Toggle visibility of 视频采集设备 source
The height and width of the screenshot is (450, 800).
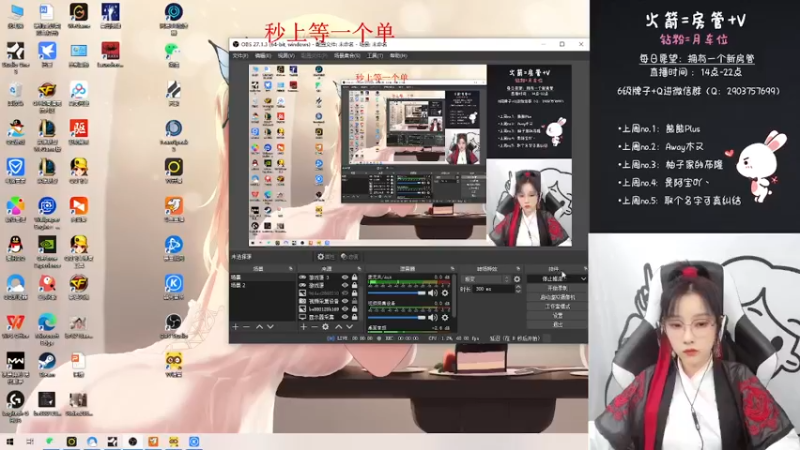pyautogui.click(x=345, y=301)
